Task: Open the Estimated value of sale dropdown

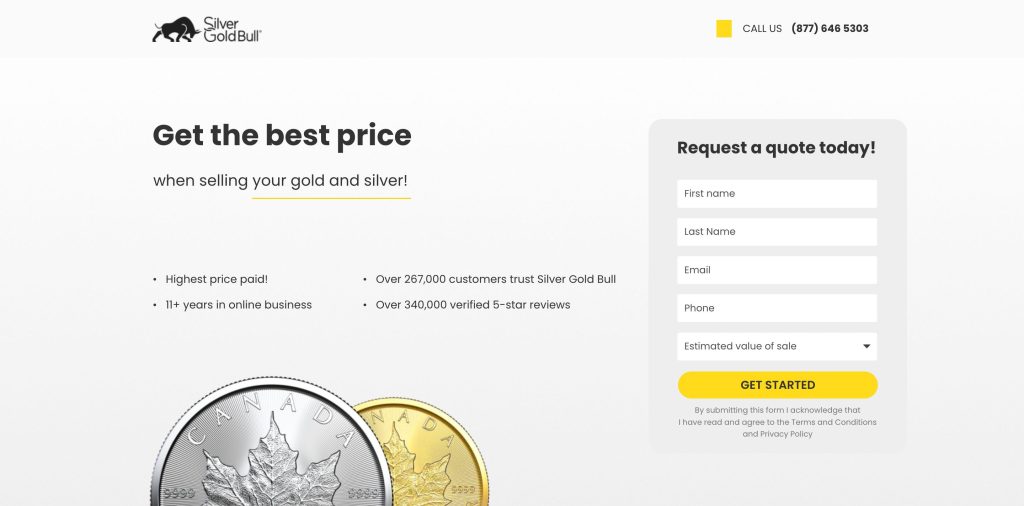Action: 777,346
